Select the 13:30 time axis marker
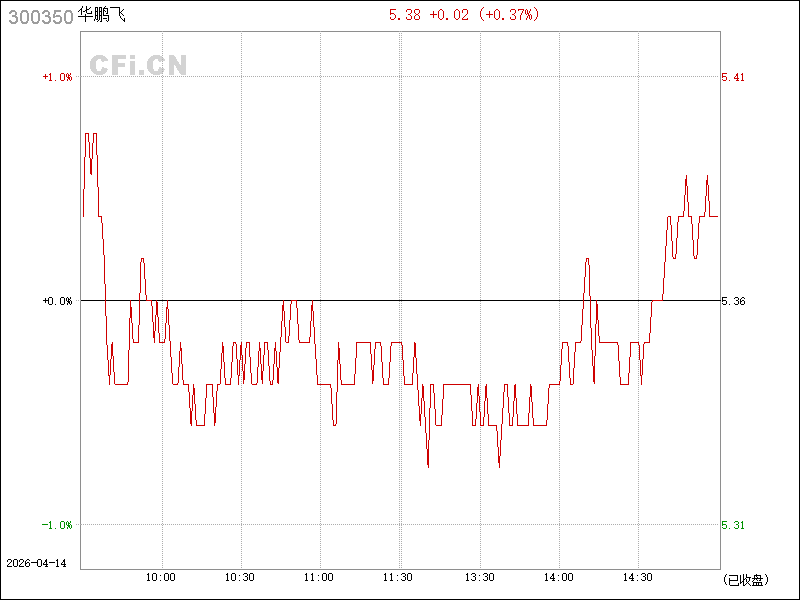The width and height of the screenshot is (800, 600). (479, 578)
